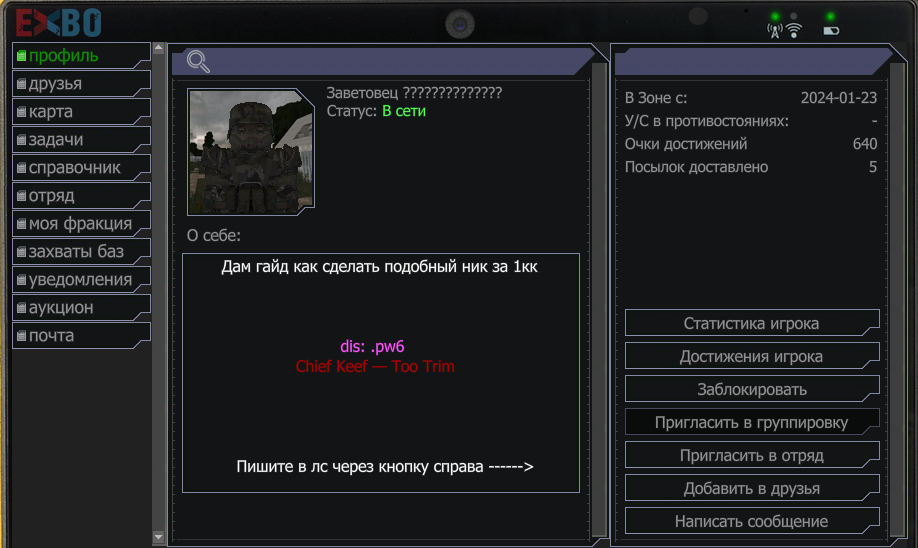Click the EXBO logo
This screenshot has height=548, width=918.
point(58,23)
